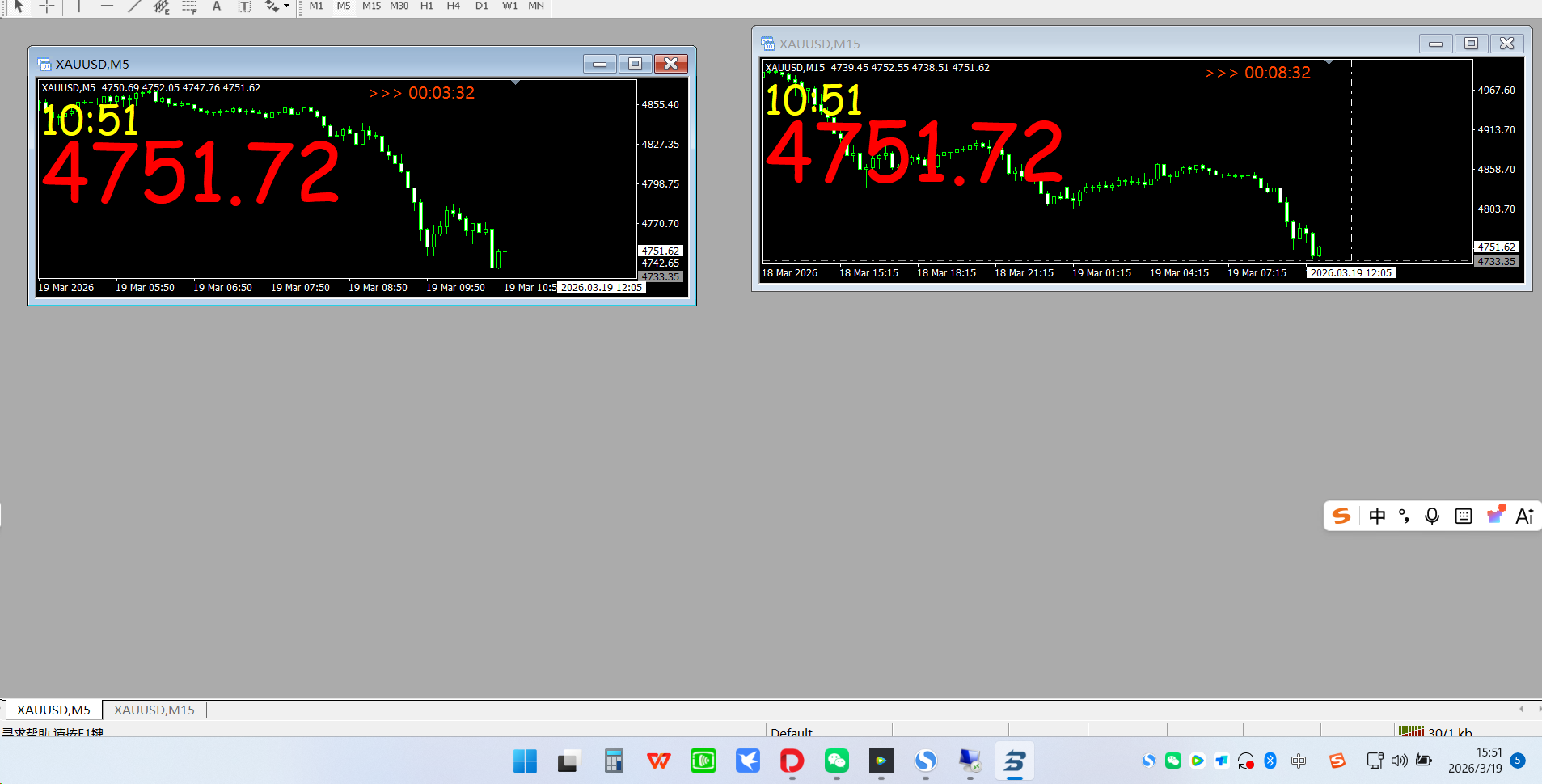Activate voice input microphone on Sogou bar
The height and width of the screenshot is (784, 1542).
(x=1432, y=516)
